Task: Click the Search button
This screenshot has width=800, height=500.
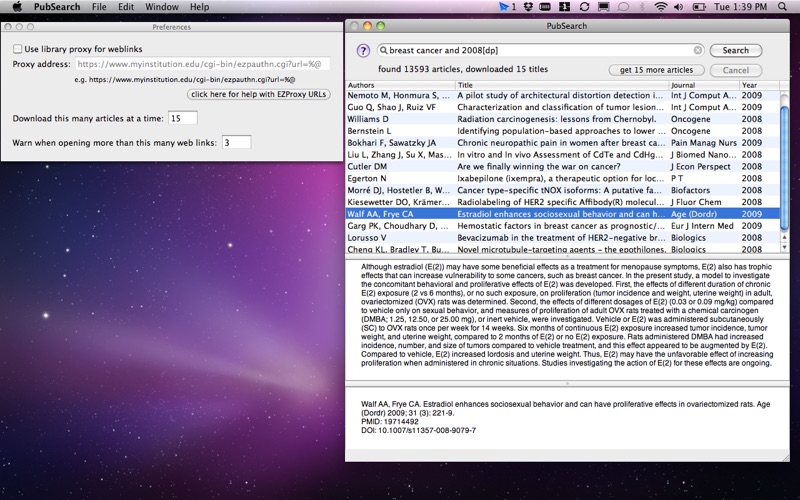Action: pyautogui.click(x=735, y=50)
